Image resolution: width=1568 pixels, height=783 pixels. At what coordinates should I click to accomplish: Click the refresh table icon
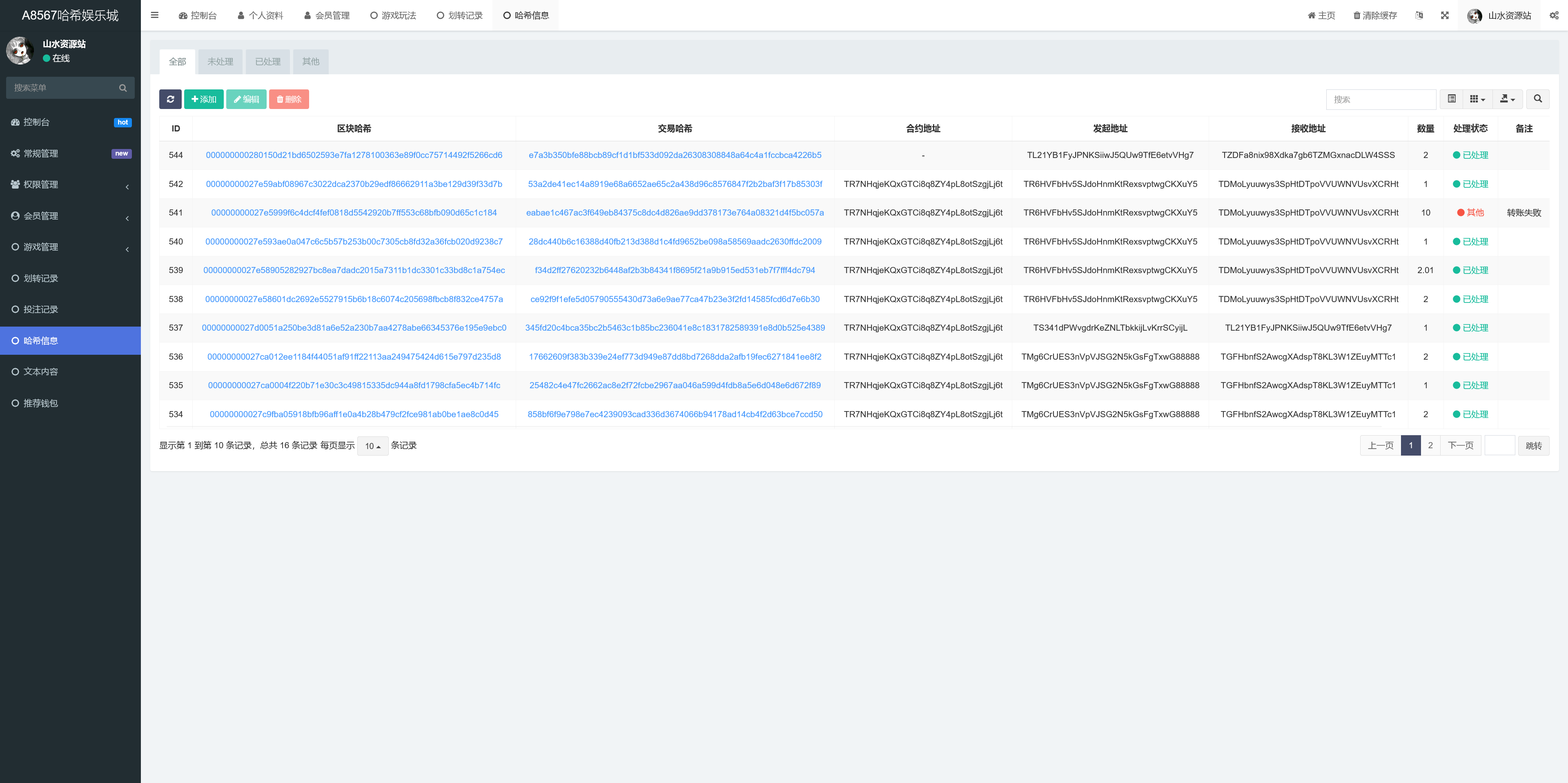[170, 98]
